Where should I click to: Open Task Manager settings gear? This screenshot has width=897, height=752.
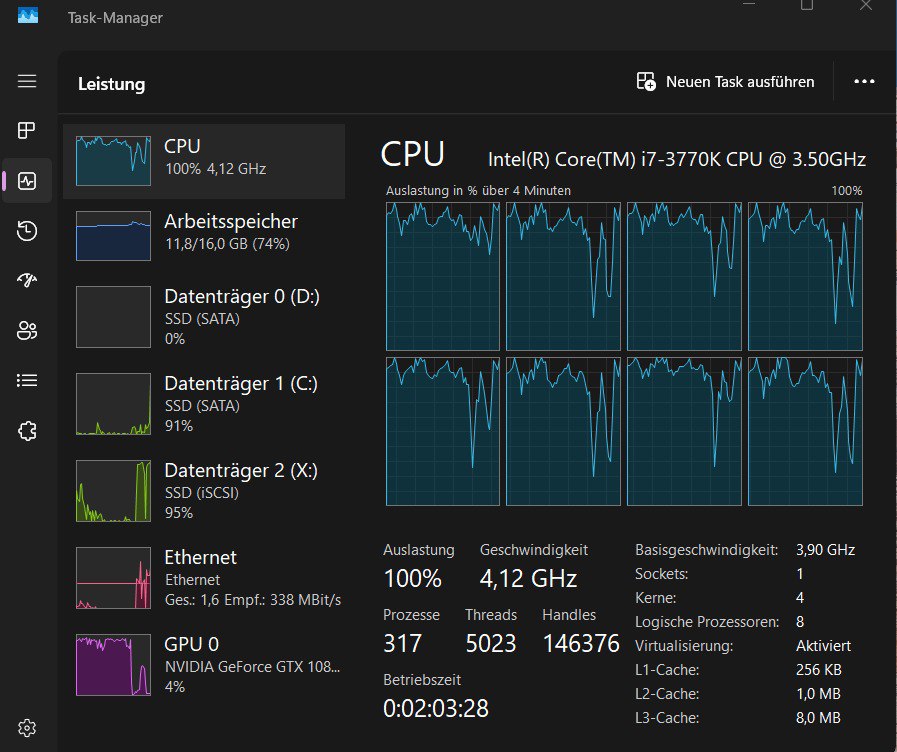[27, 728]
